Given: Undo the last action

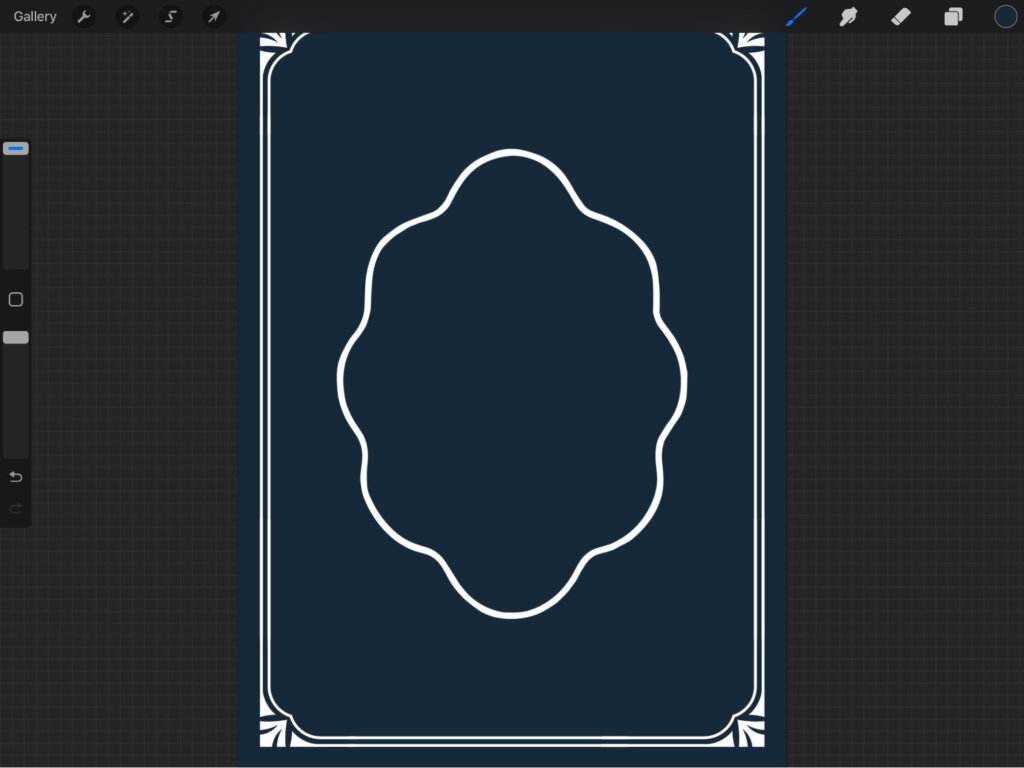Looking at the screenshot, I should (16, 476).
